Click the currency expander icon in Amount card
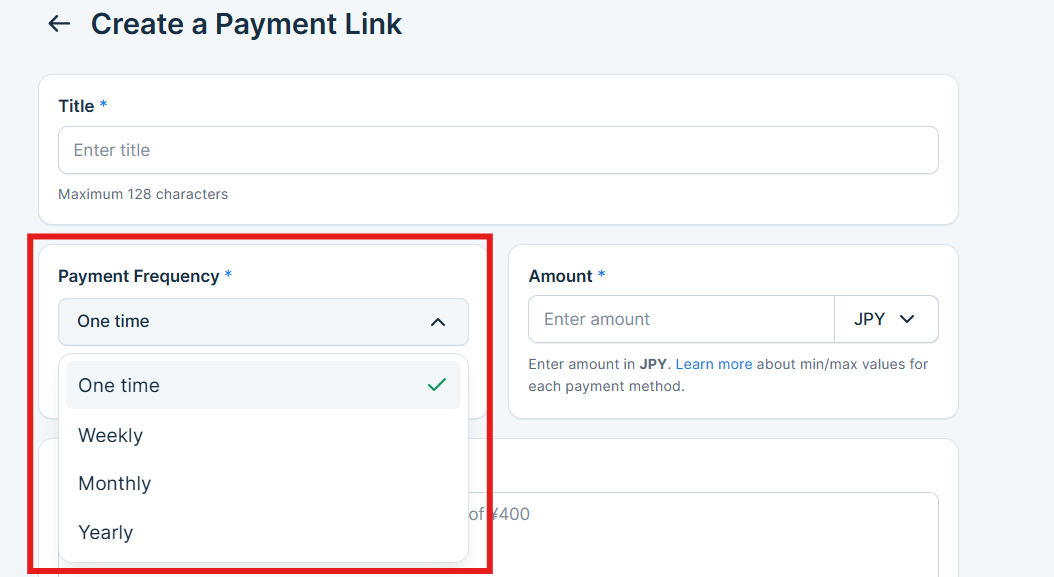The width and height of the screenshot is (1054, 577). (907, 318)
